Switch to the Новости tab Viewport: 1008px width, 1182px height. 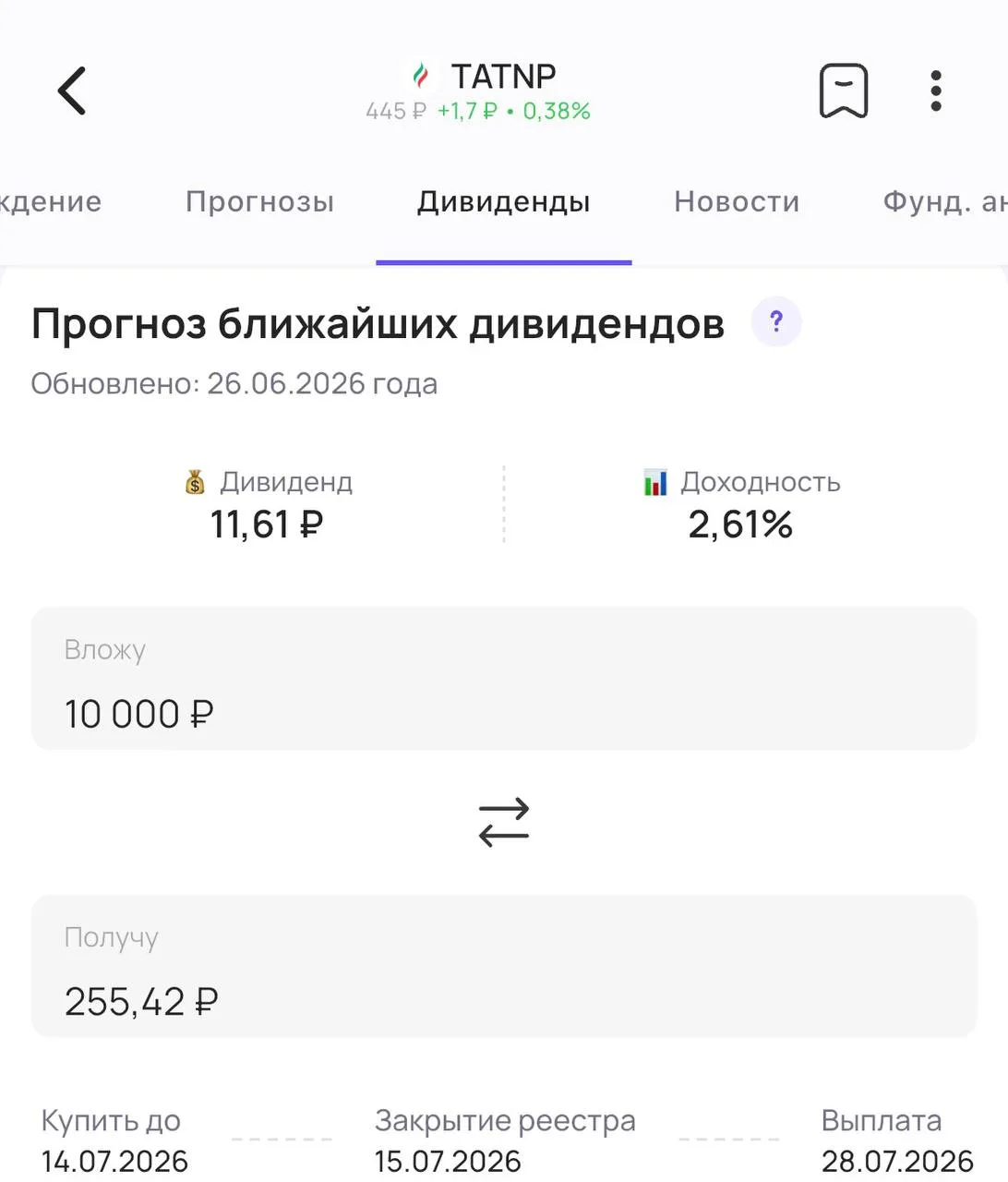pyautogui.click(x=737, y=201)
